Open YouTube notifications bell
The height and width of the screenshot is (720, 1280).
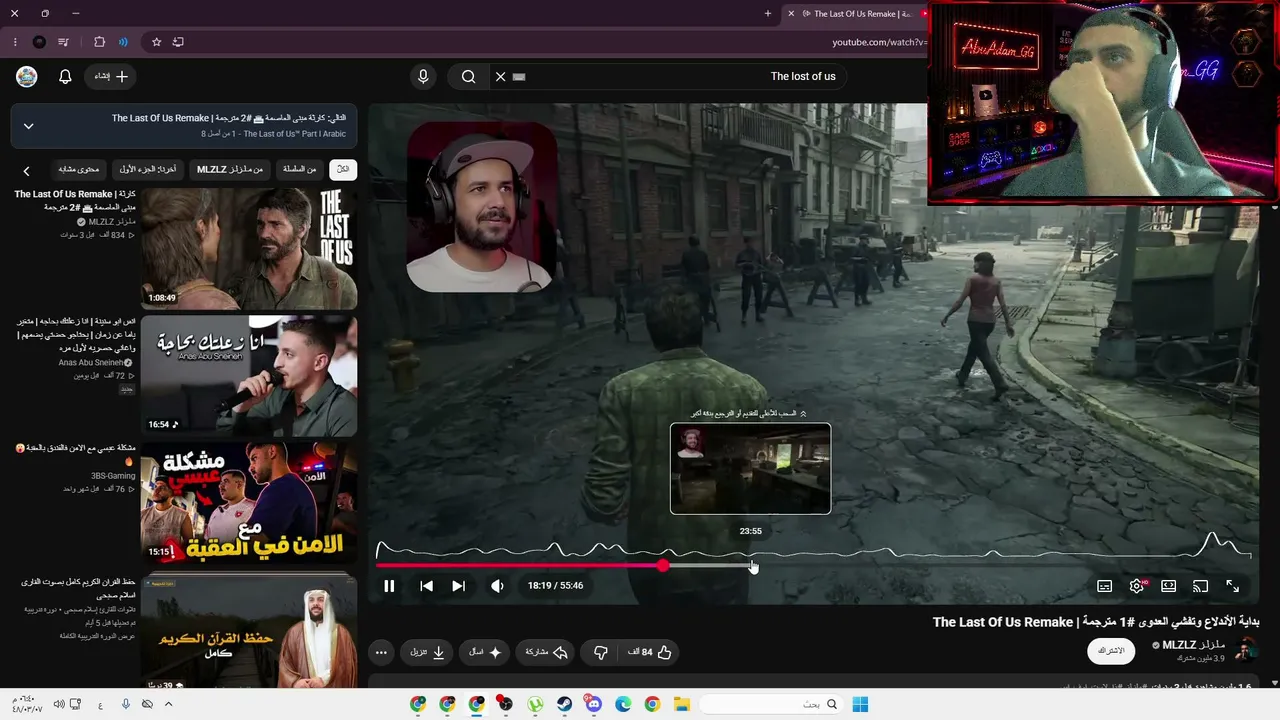coord(65,77)
